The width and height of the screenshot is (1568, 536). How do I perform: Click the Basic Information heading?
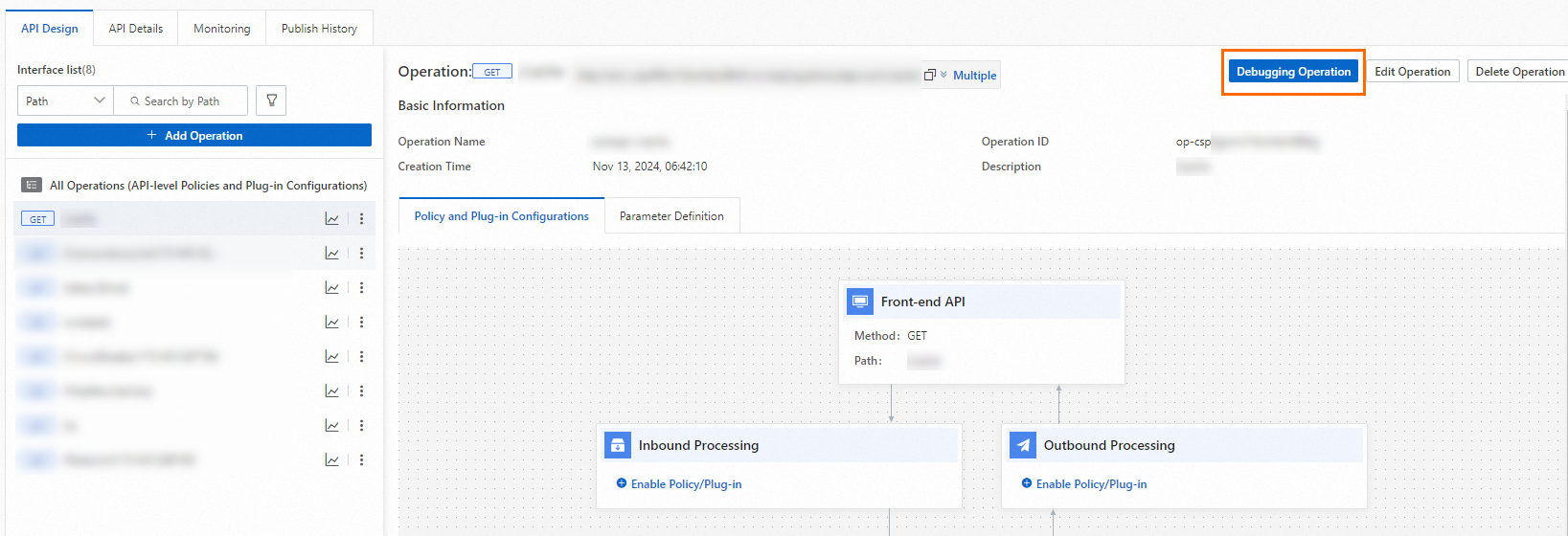click(x=451, y=105)
